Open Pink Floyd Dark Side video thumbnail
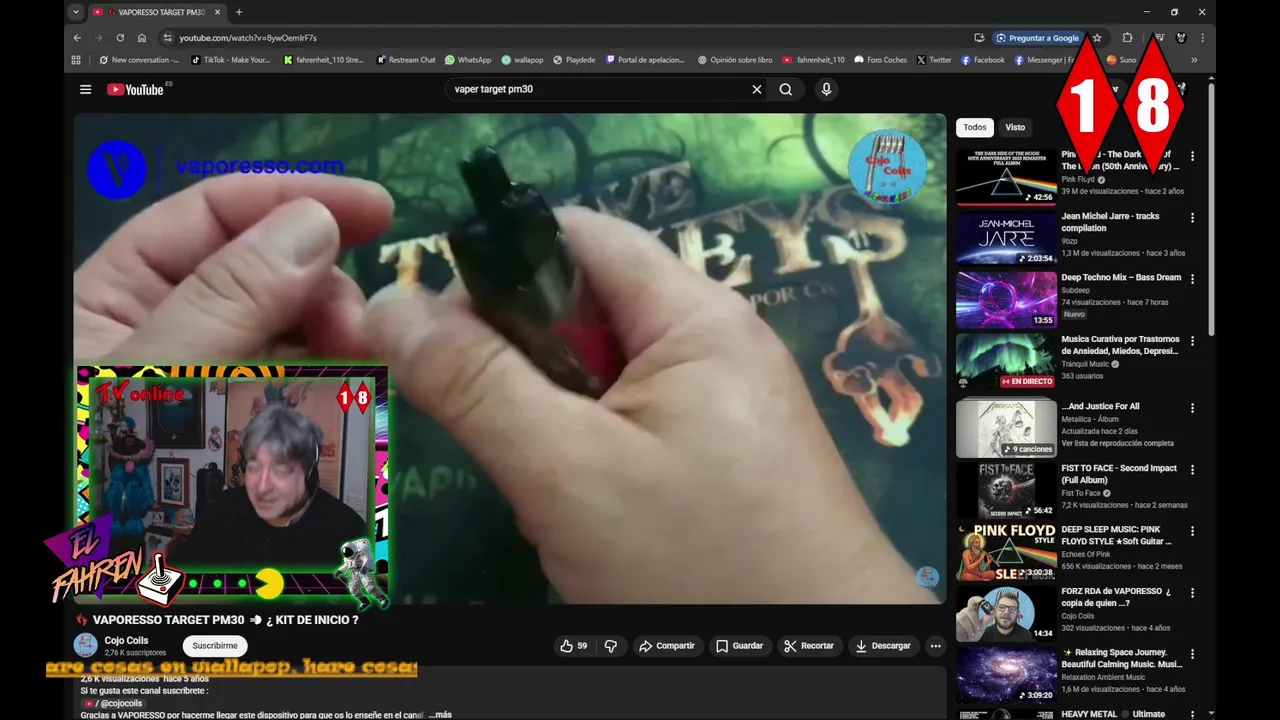 1006,177
